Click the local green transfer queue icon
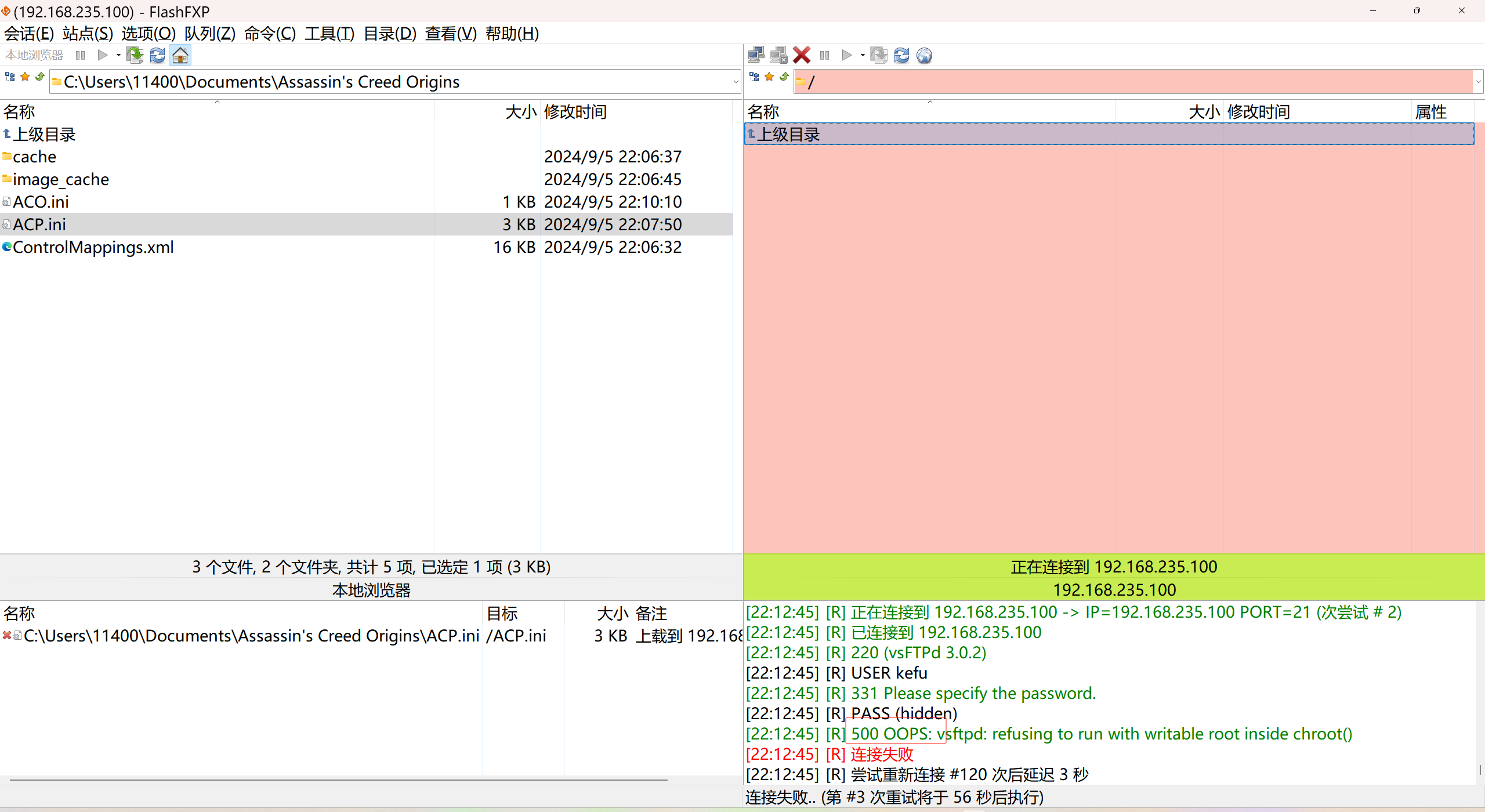 point(135,55)
